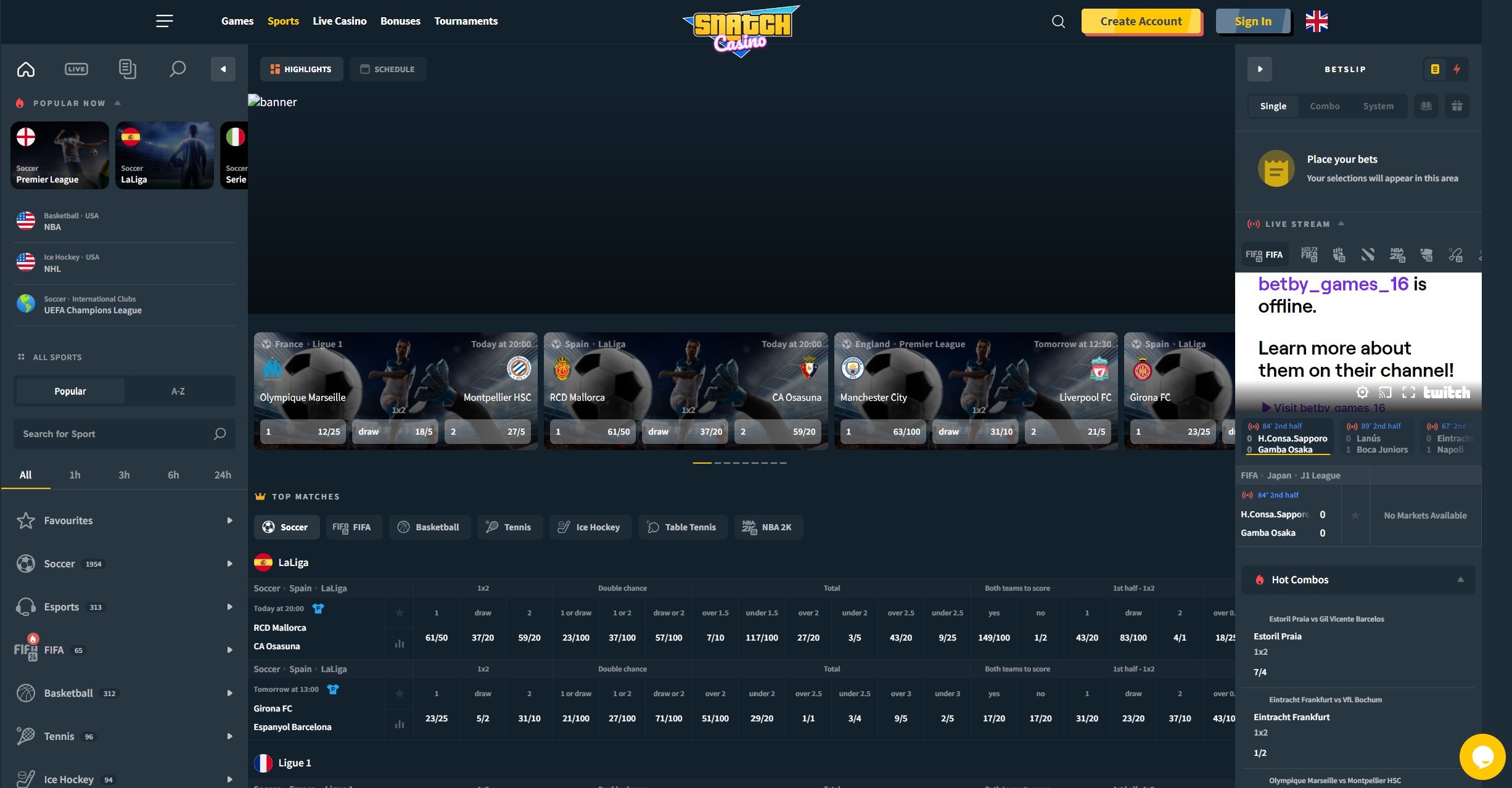Switch to the Schedule tab

point(388,69)
